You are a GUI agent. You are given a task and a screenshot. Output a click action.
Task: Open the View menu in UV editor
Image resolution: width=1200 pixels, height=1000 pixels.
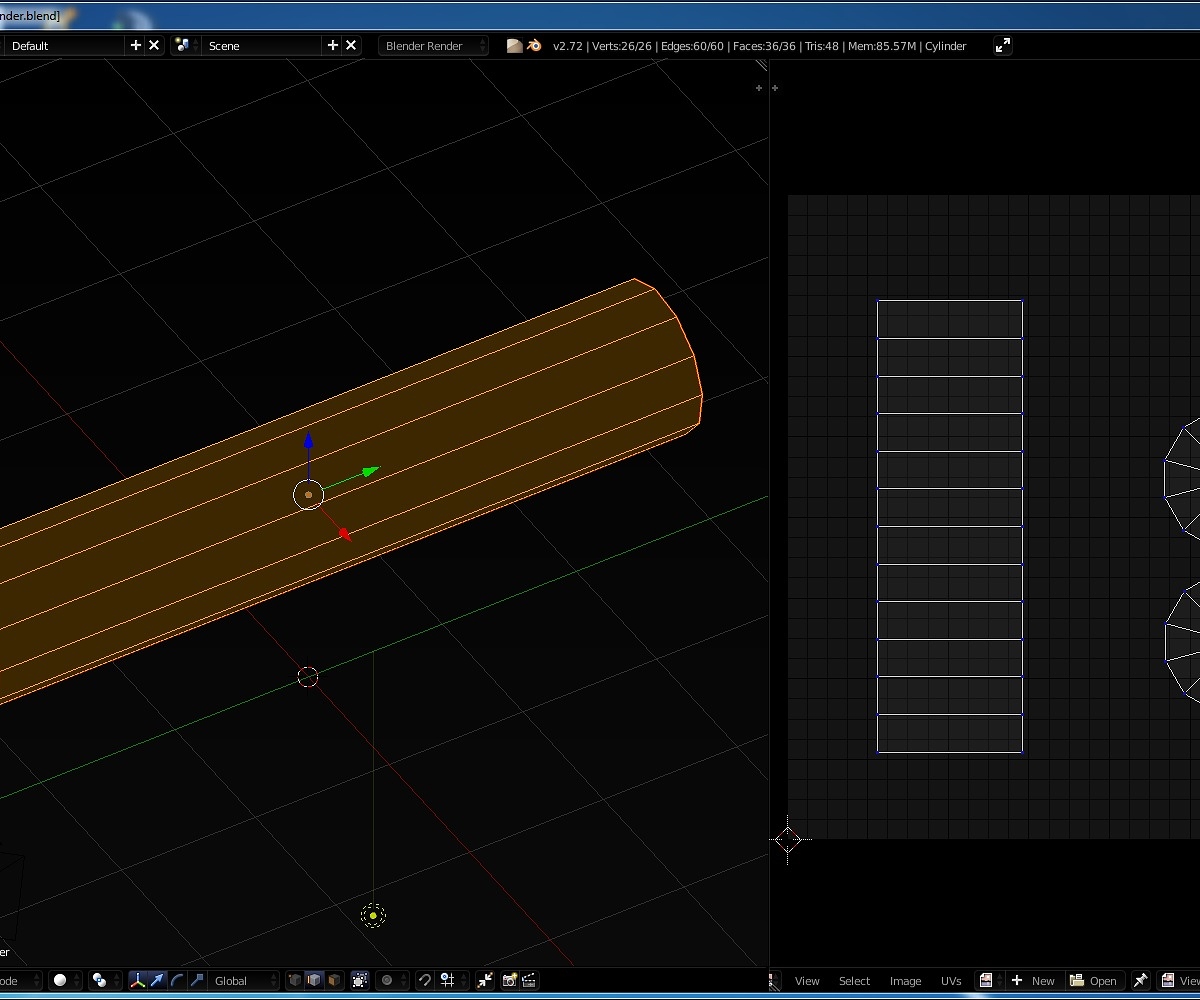(807, 981)
